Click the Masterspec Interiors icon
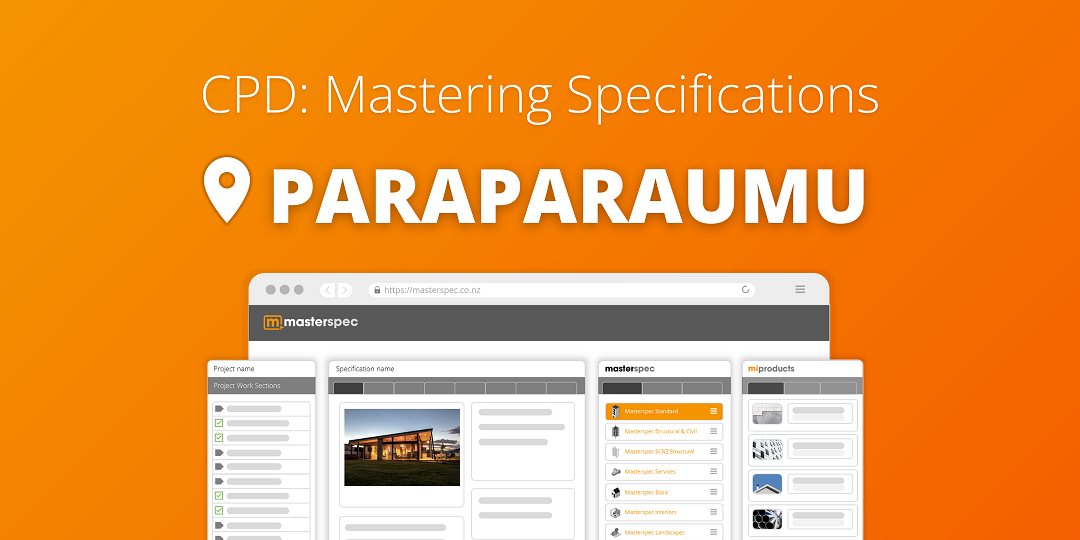This screenshot has height=540, width=1080. coord(615,512)
